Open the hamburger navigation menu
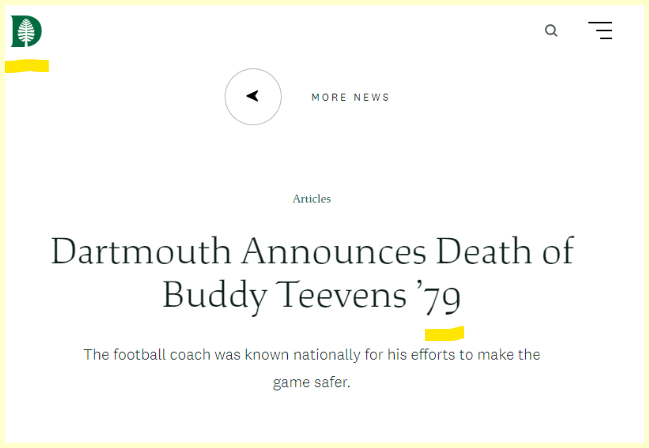Image resolution: width=649 pixels, height=448 pixels. pos(600,31)
